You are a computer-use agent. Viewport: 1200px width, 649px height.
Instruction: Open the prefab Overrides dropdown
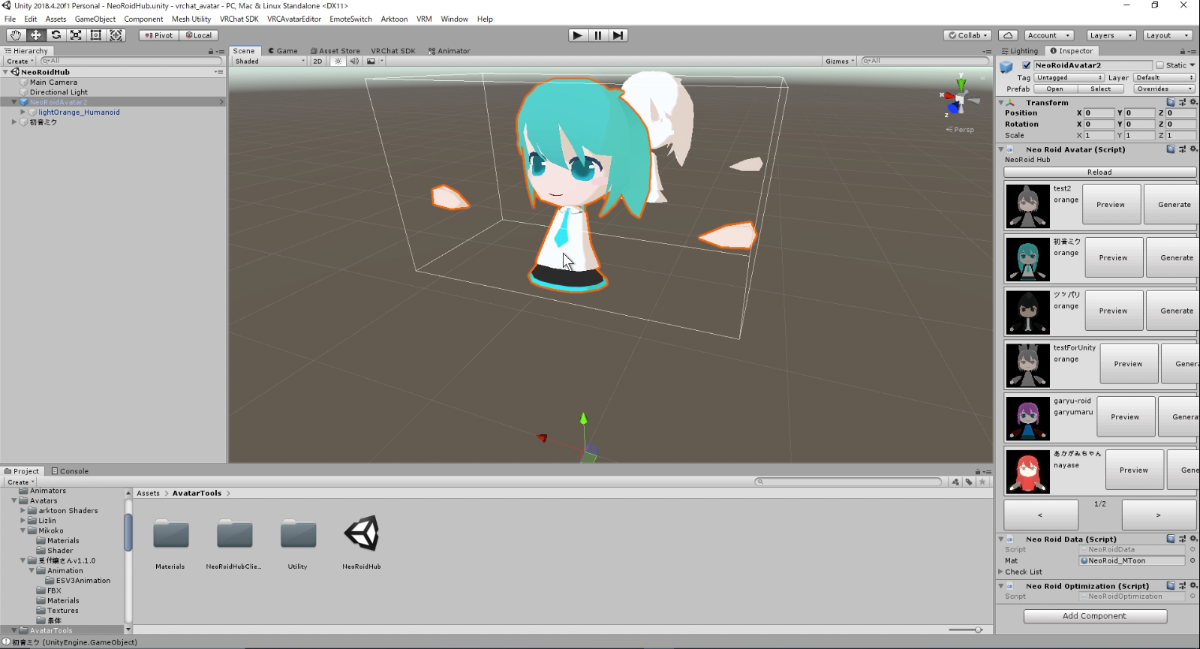[x=1164, y=88]
